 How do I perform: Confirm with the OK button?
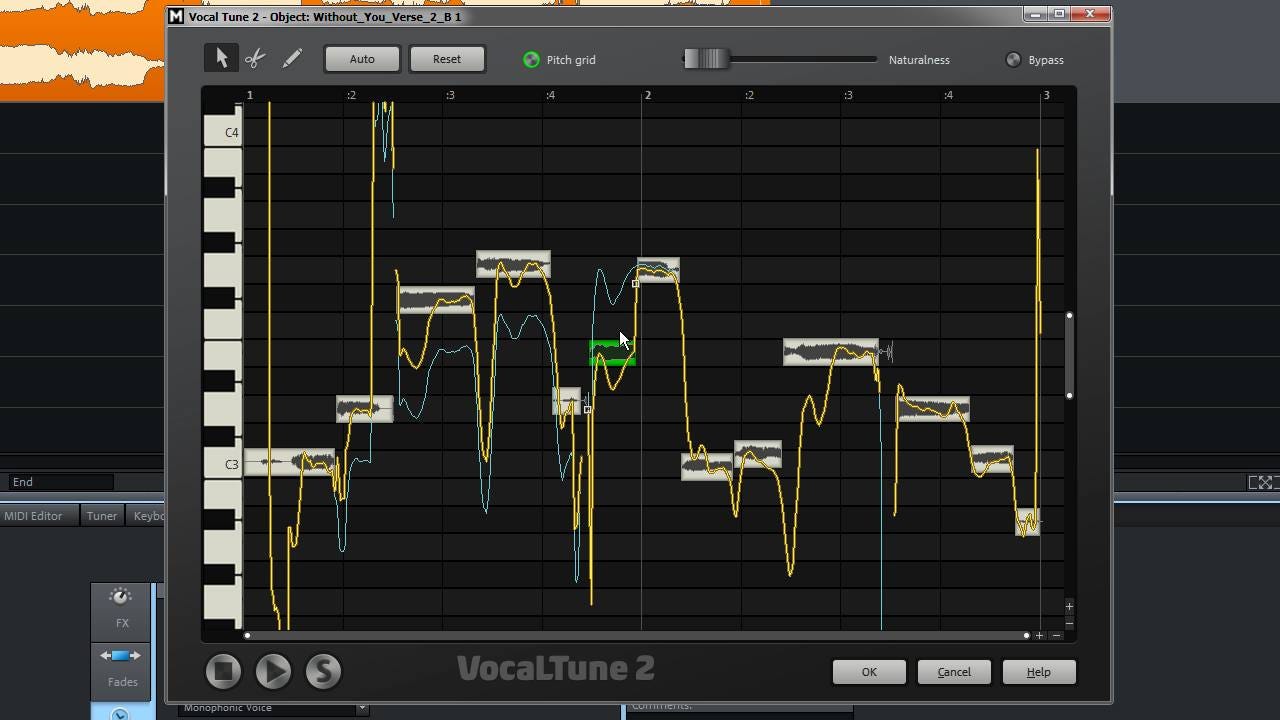[869, 672]
